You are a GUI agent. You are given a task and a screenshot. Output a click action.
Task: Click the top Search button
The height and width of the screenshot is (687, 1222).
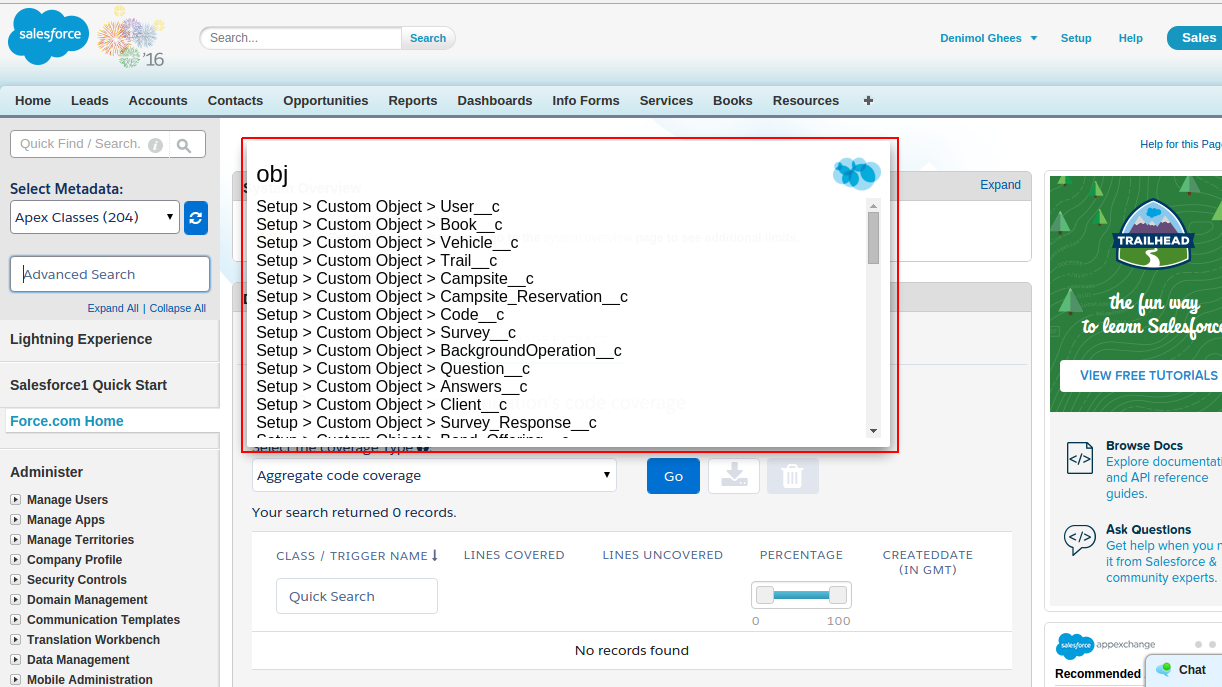[x=428, y=38]
